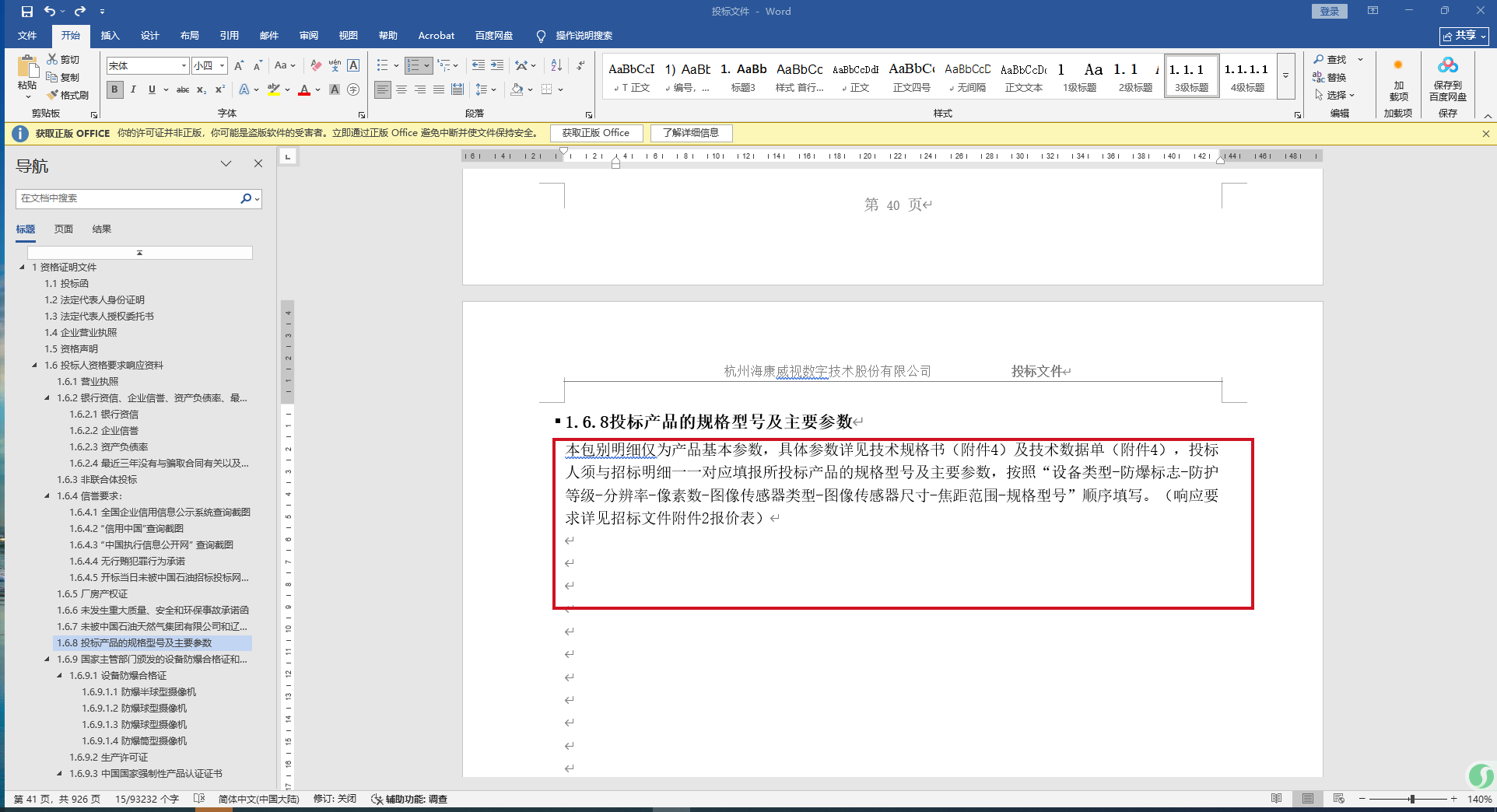Image resolution: width=1497 pixels, height=812 pixels.
Task: Click the 共享 share button
Action: (x=1464, y=36)
